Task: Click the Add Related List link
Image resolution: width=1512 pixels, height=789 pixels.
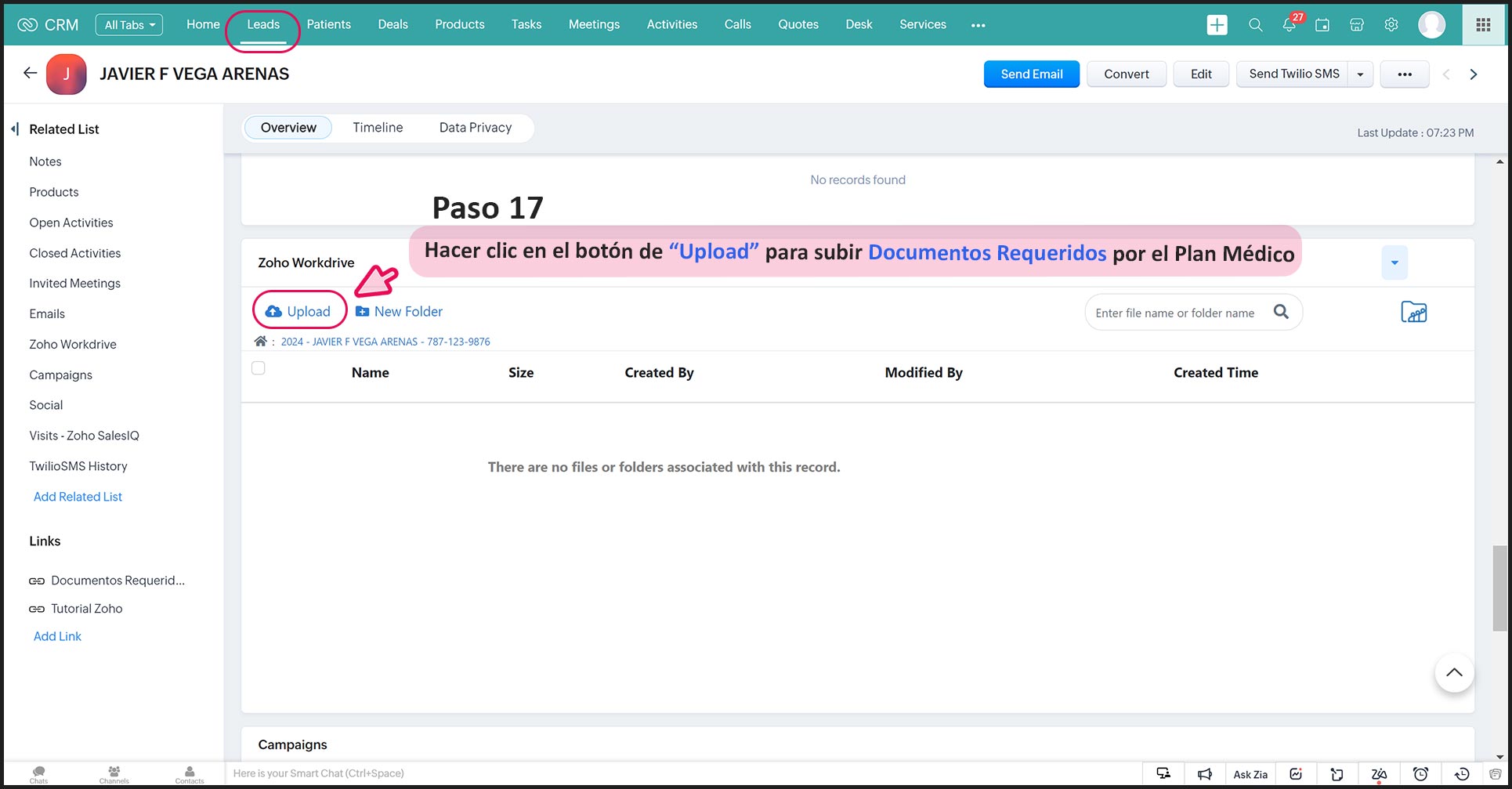Action: 78,497
